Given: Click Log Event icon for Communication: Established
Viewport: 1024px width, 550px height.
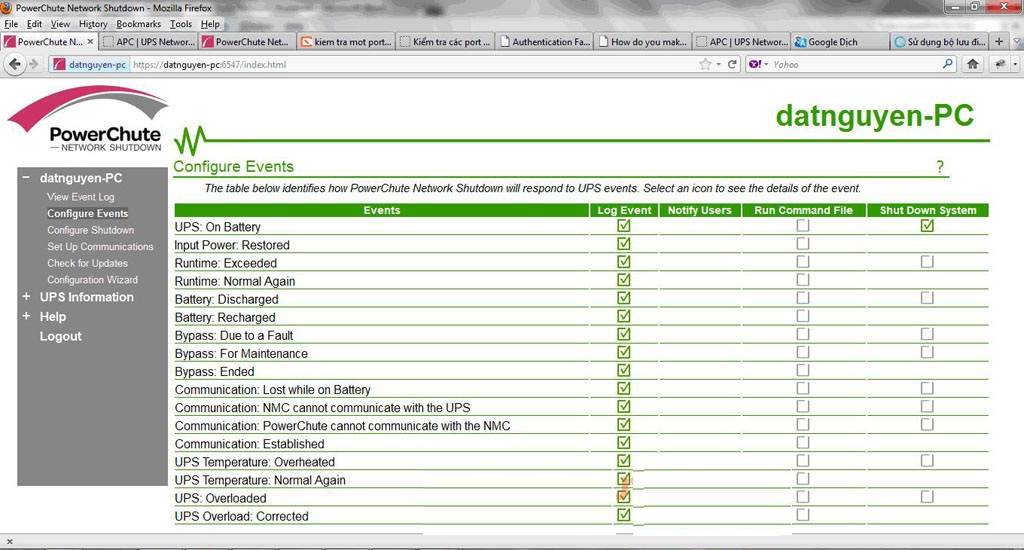Looking at the screenshot, I should [624, 442].
